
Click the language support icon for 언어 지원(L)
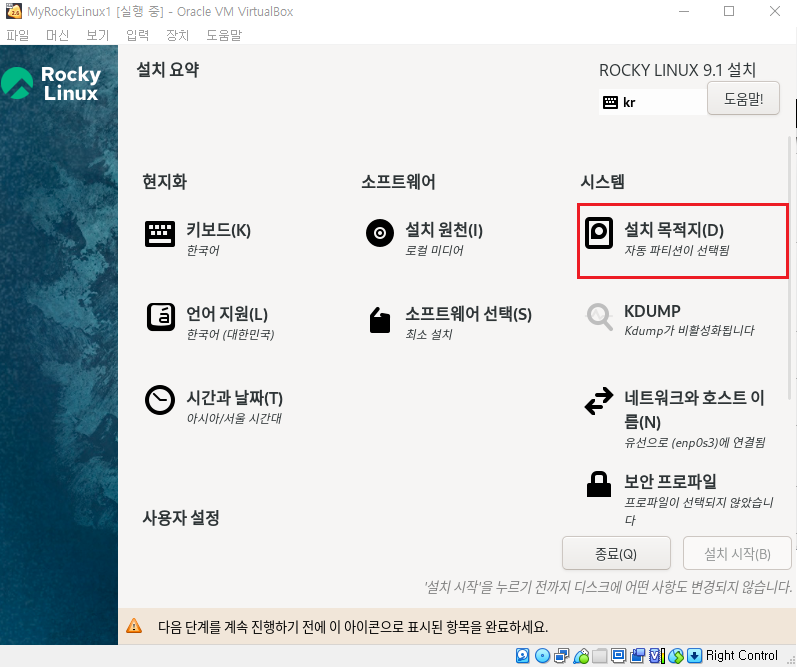point(161,317)
